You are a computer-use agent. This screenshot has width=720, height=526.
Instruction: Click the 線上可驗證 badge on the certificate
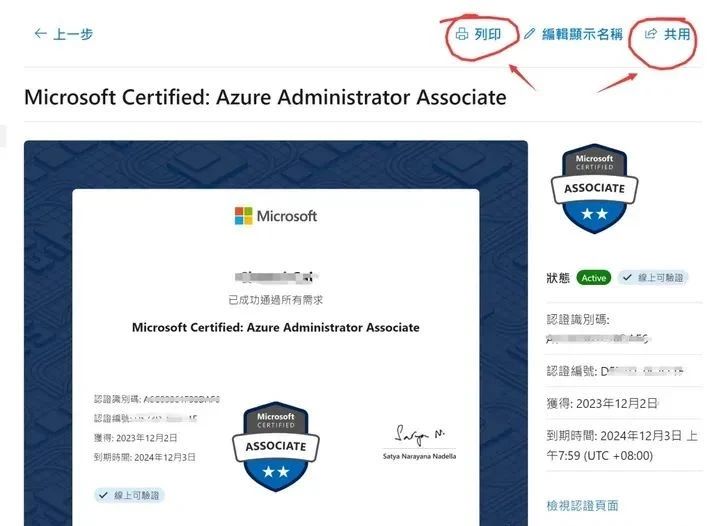129,495
